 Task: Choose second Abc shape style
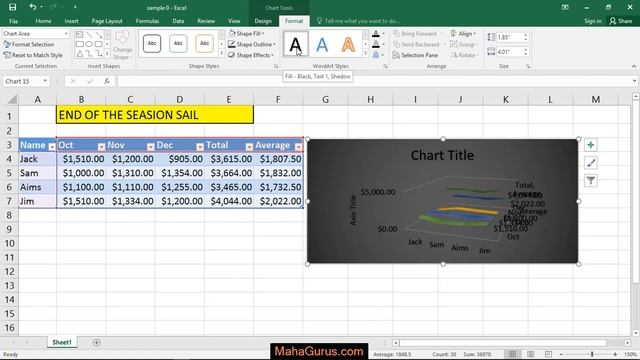click(x=178, y=43)
